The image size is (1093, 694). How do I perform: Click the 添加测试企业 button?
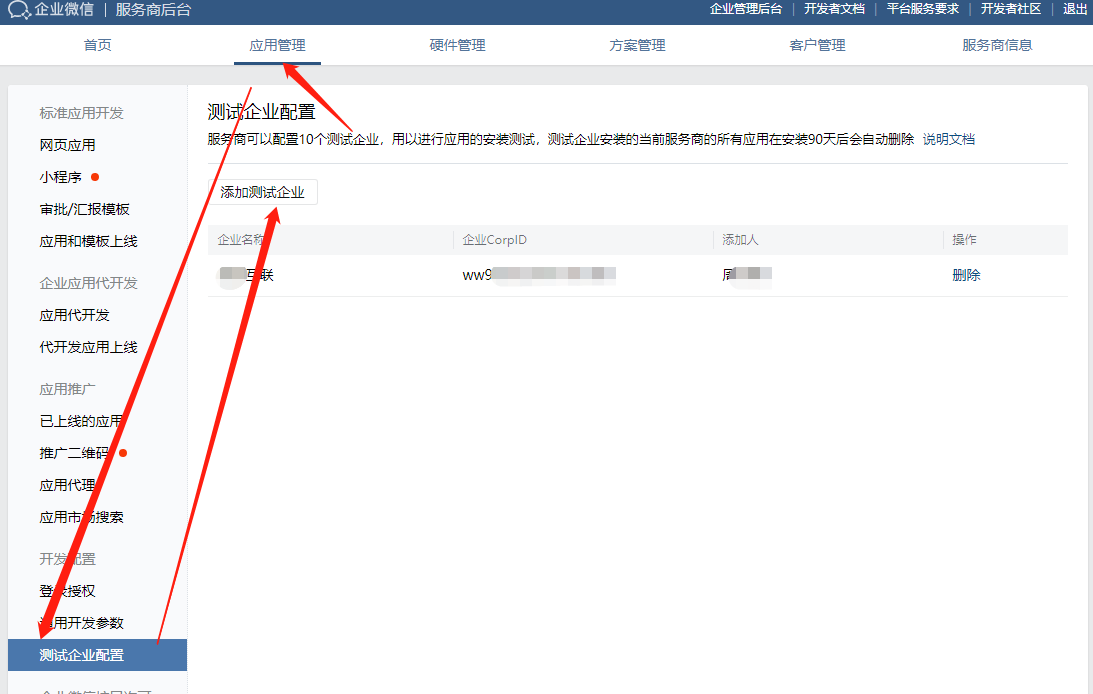point(262,192)
